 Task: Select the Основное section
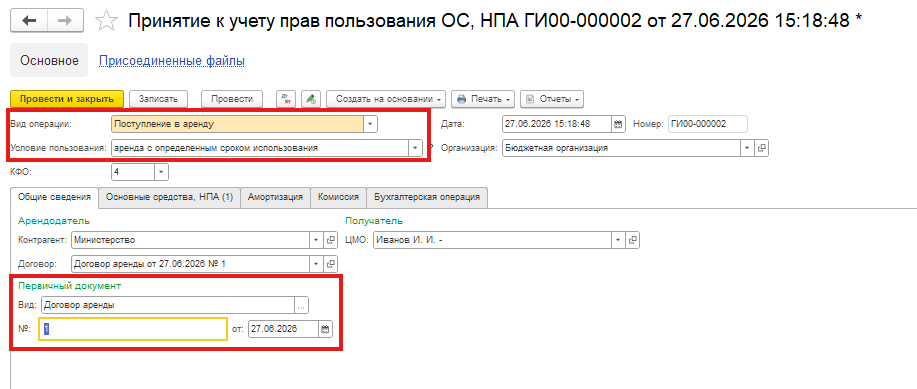49,60
